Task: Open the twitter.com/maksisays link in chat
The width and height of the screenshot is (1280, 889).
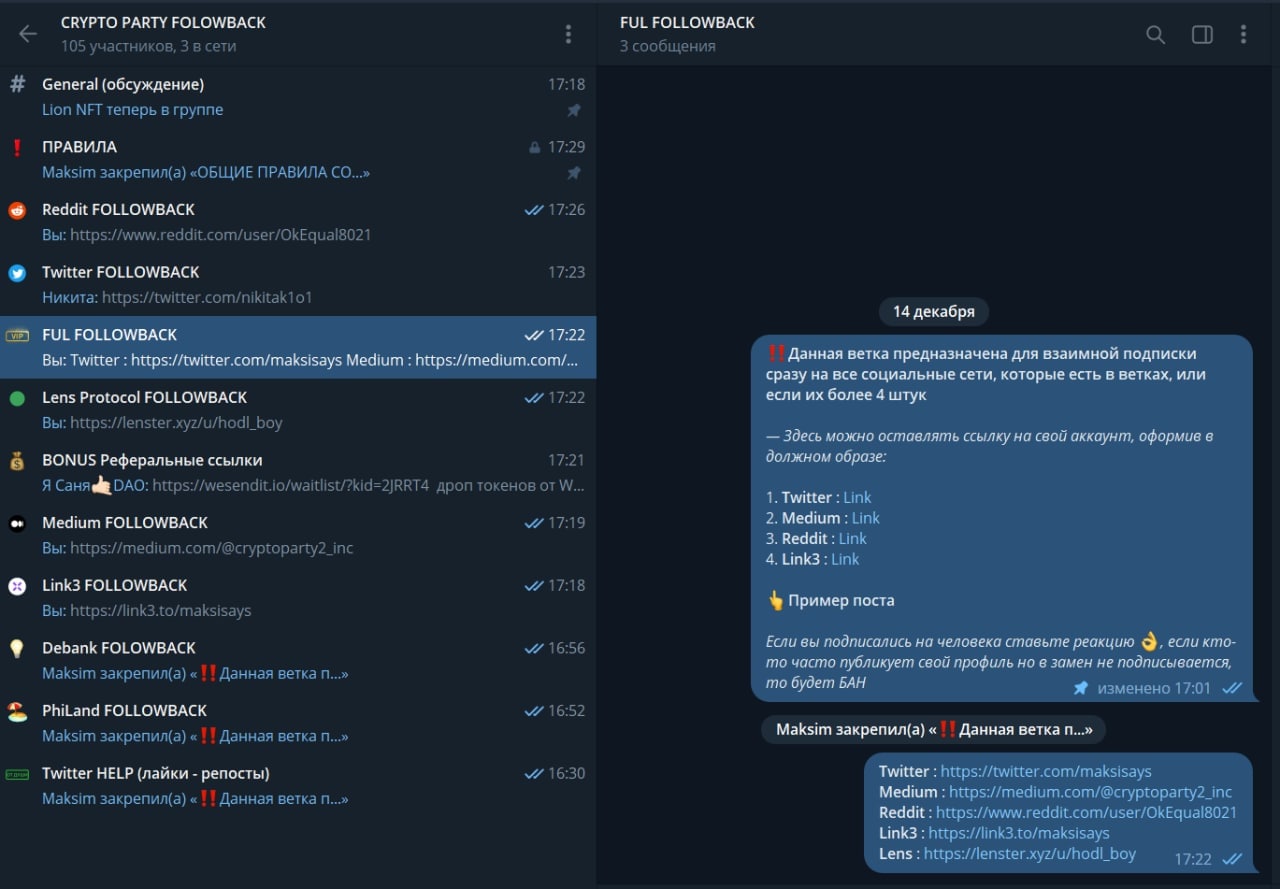Action: 1046,771
